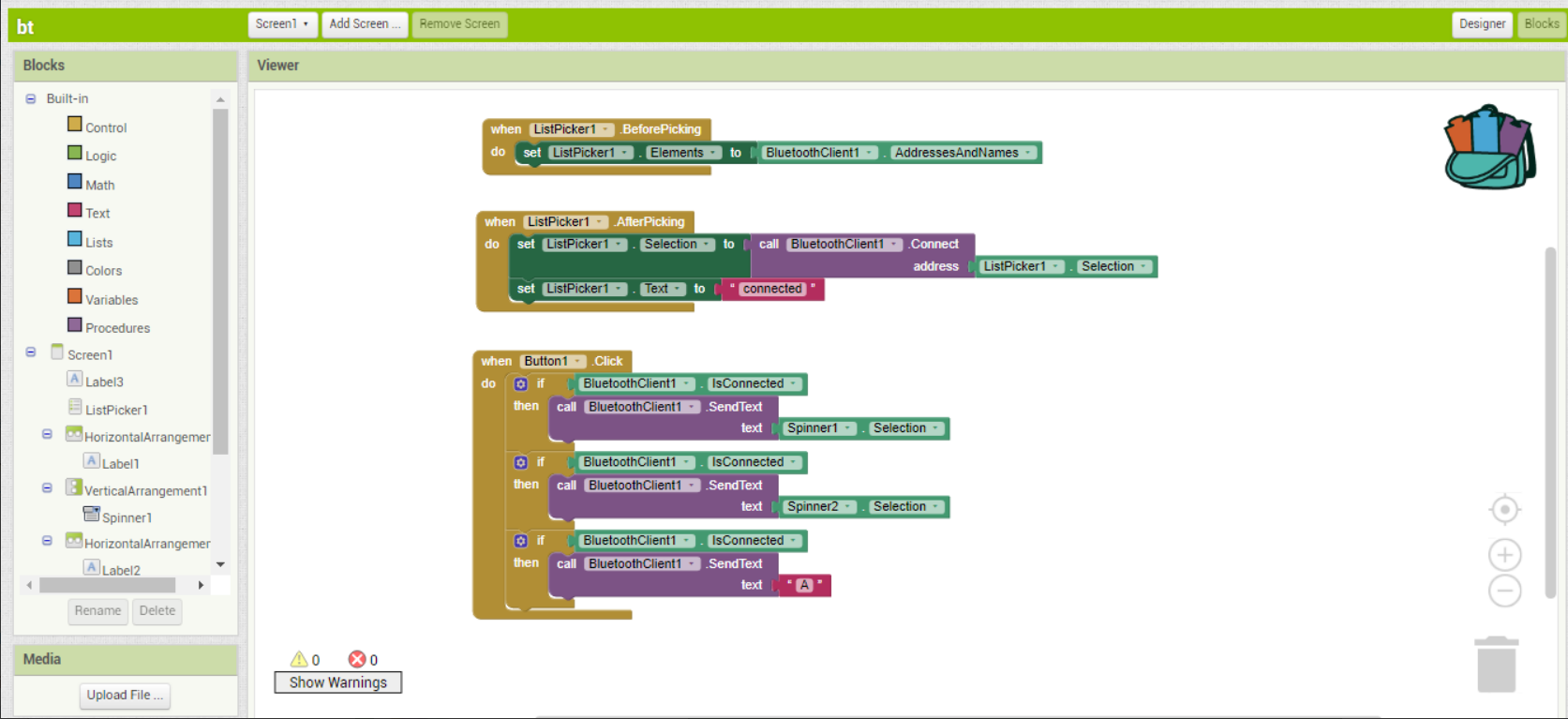Click first BluetoothClient1 IsConnected block
1568x719 pixels.
click(690, 383)
